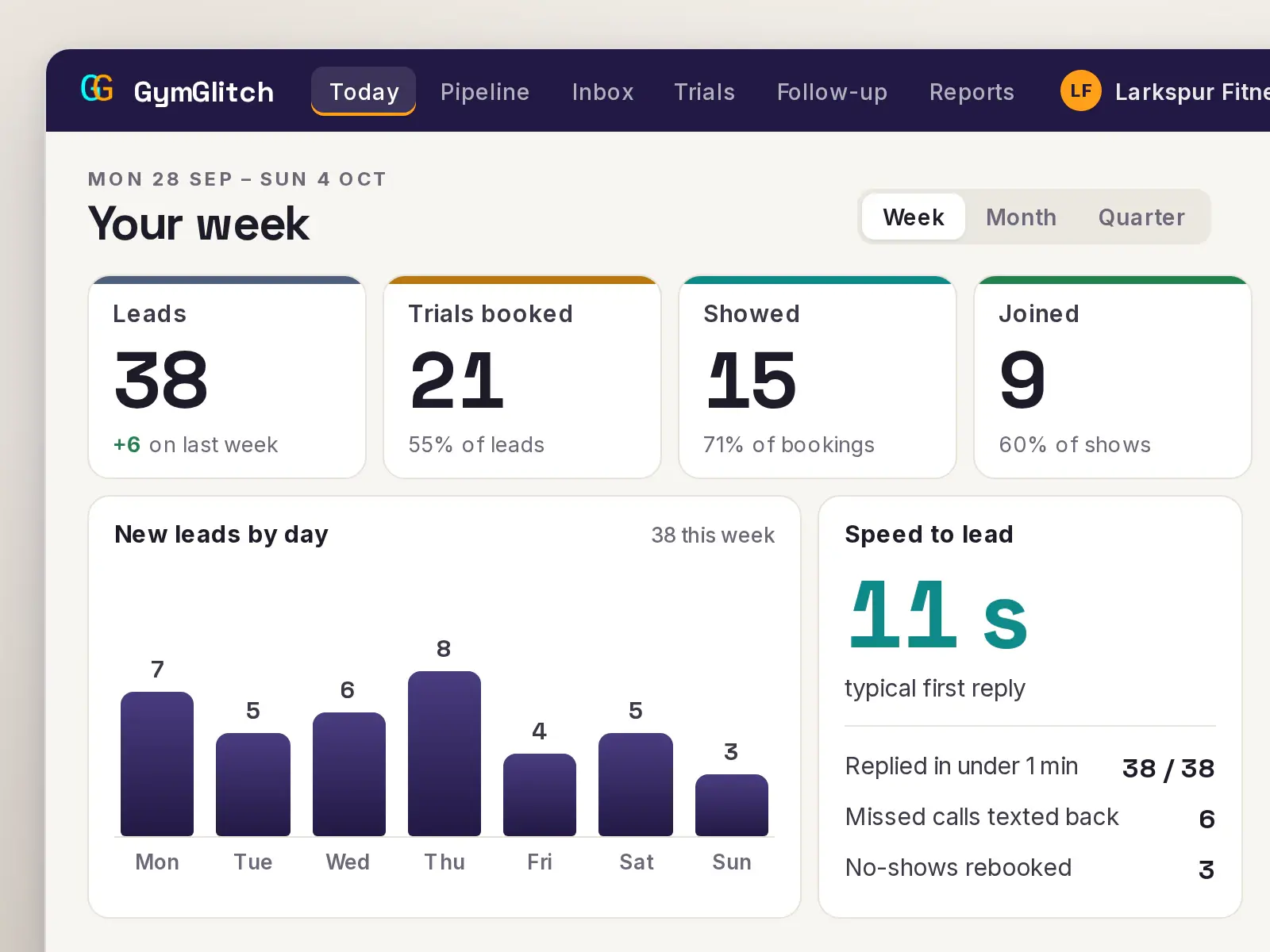Click the GymGlitch logo icon

coord(97,89)
